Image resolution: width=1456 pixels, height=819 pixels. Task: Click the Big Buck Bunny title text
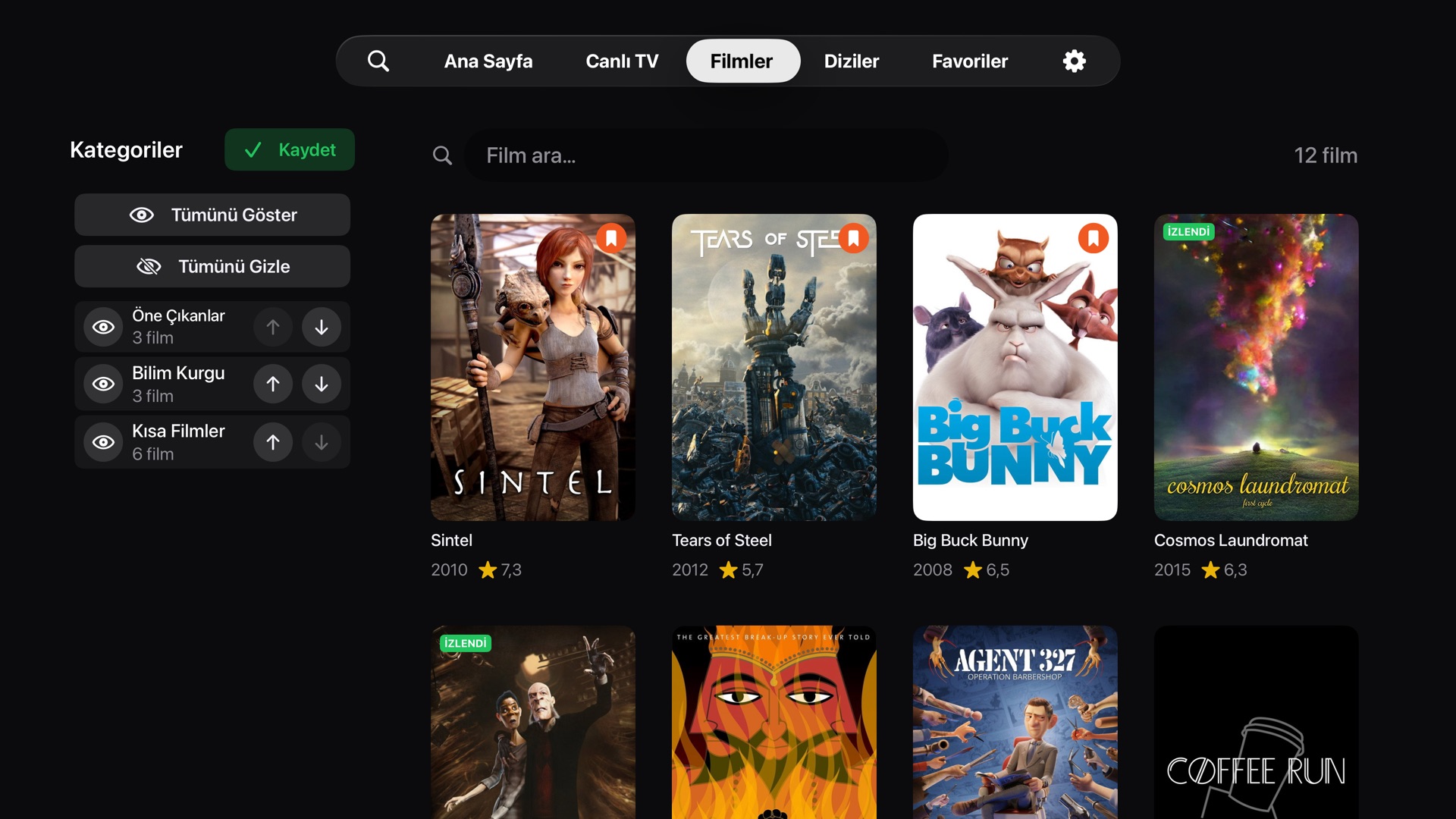(971, 540)
